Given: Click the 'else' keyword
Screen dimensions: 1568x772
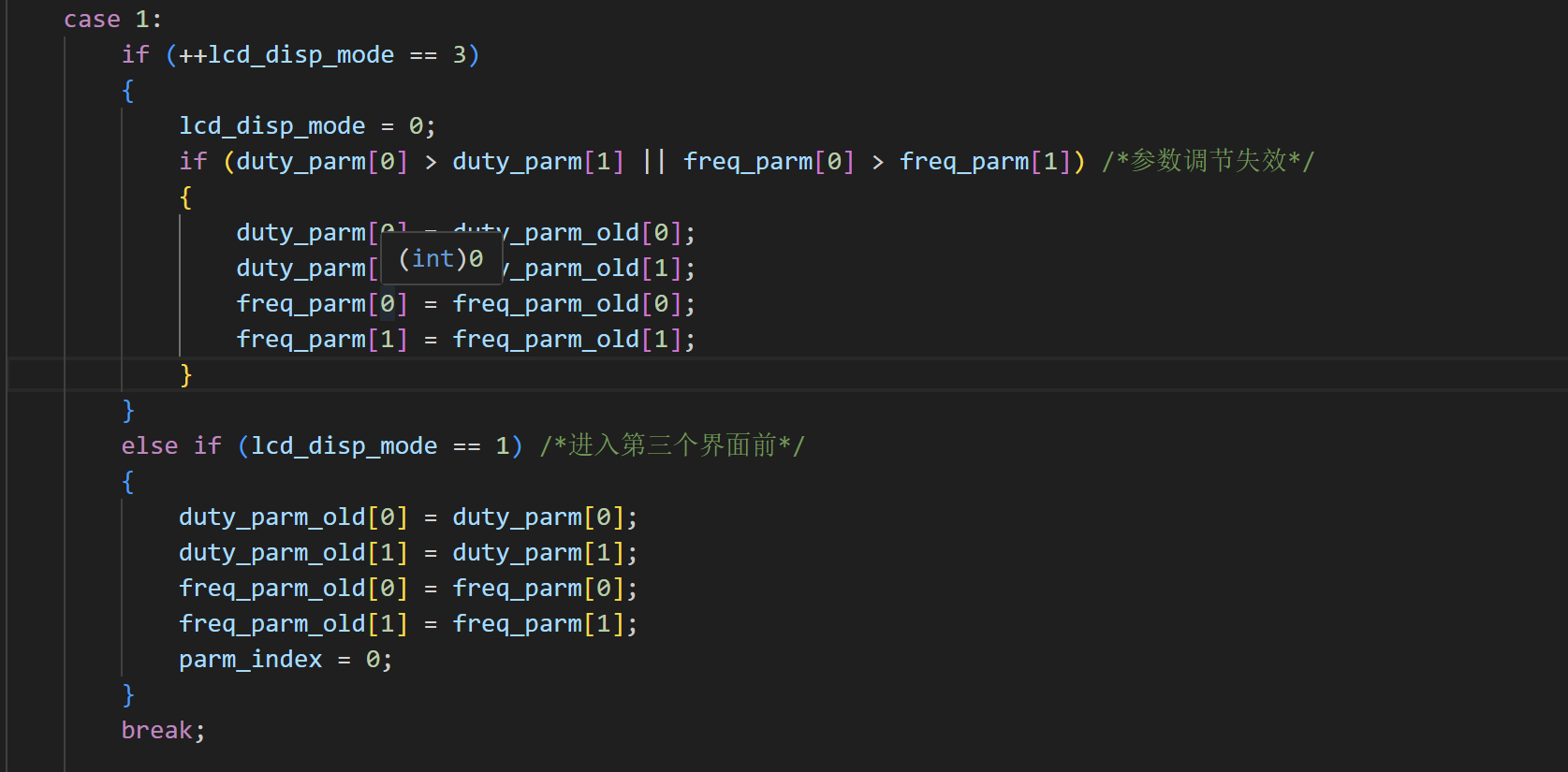Looking at the screenshot, I should (x=149, y=445).
